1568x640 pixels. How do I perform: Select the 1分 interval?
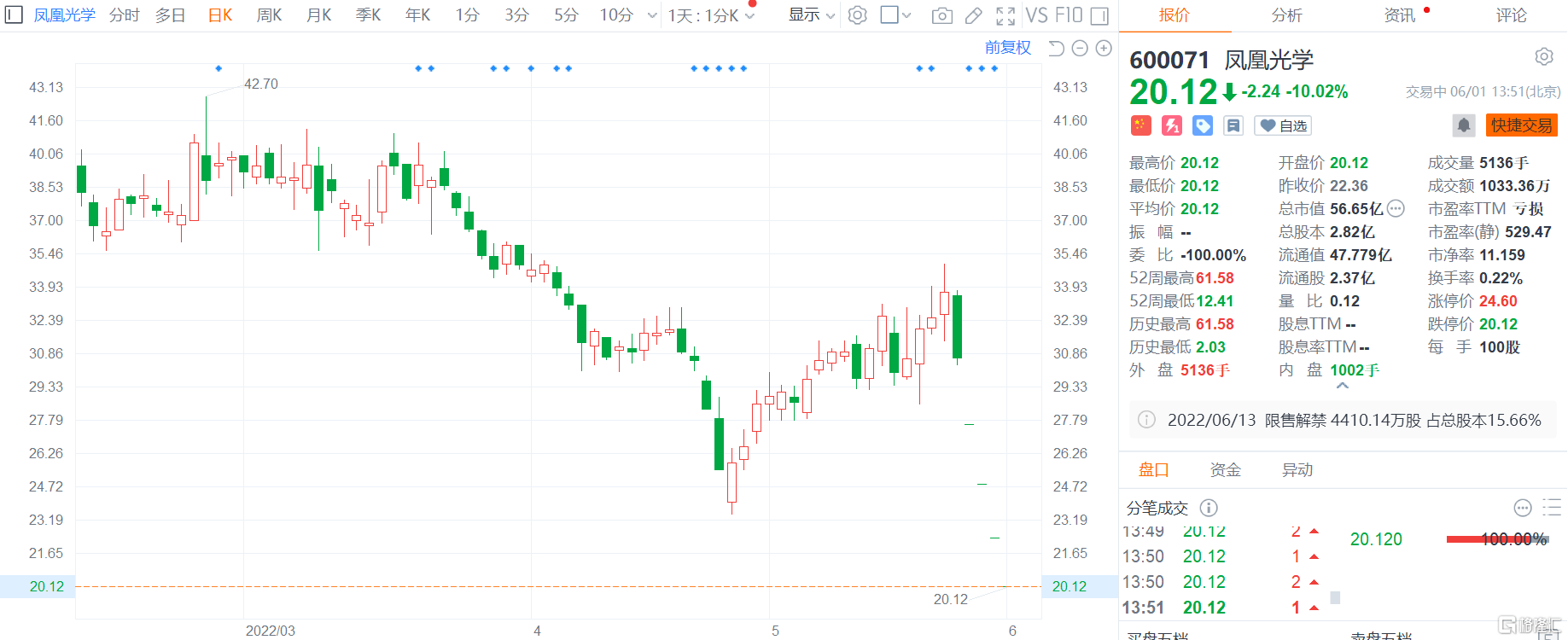pyautogui.click(x=467, y=15)
